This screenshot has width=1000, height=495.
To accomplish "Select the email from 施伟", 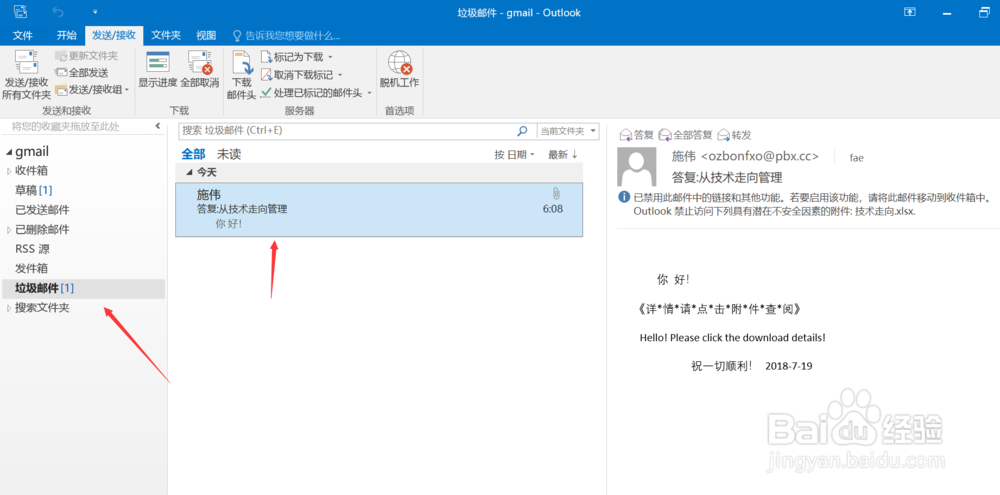I will tap(379, 209).
